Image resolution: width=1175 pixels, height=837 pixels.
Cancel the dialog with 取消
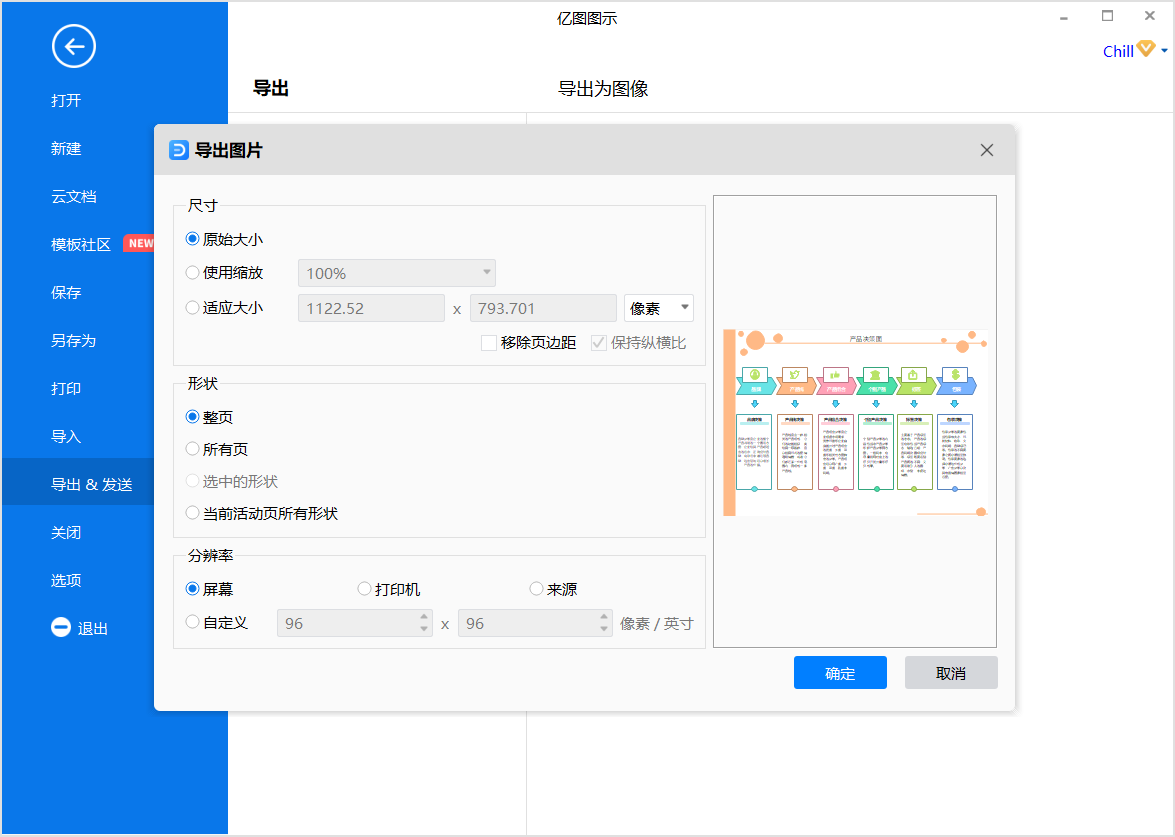click(x=951, y=673)
